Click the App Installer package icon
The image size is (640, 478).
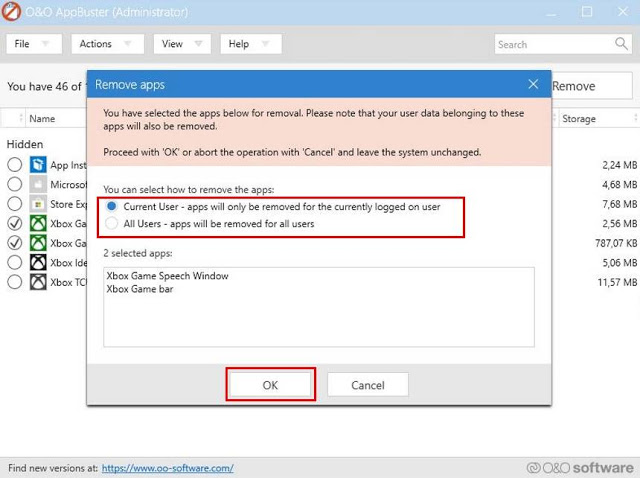[x=38, y=165]
